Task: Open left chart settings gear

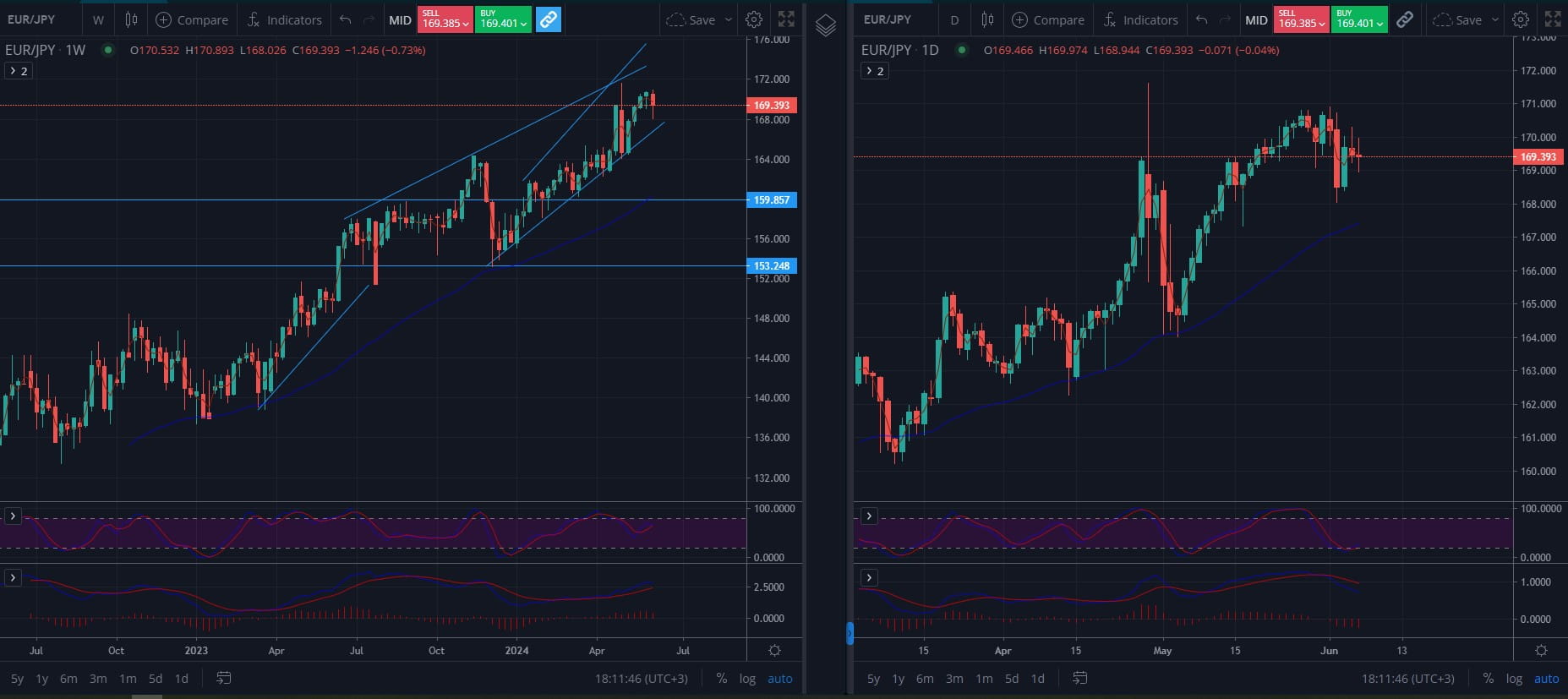Action: tap(754, 19)
